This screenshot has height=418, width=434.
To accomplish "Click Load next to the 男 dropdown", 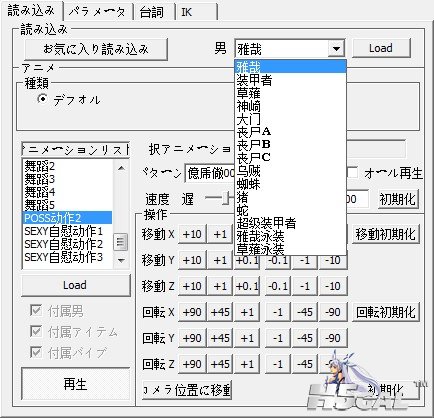I will [x=381, y=48].
